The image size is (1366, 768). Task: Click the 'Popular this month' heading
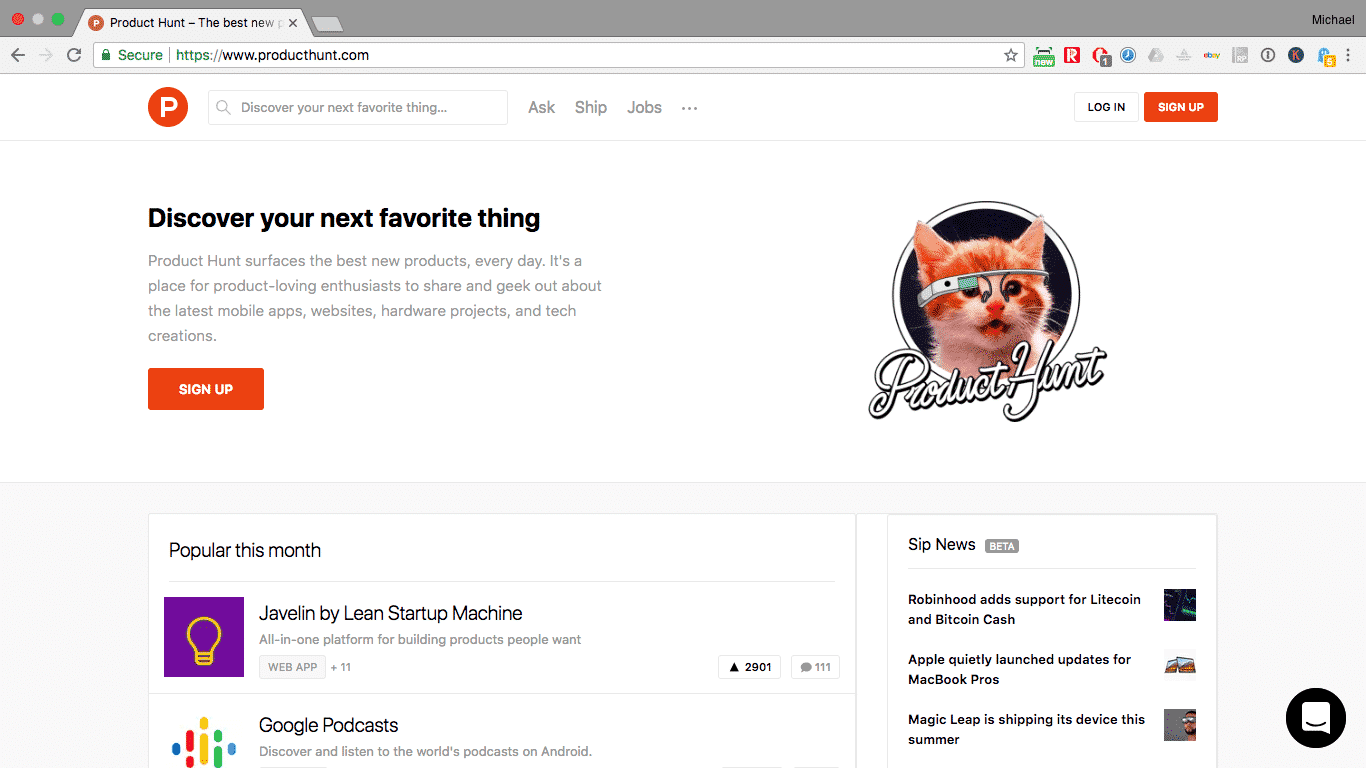245,550
